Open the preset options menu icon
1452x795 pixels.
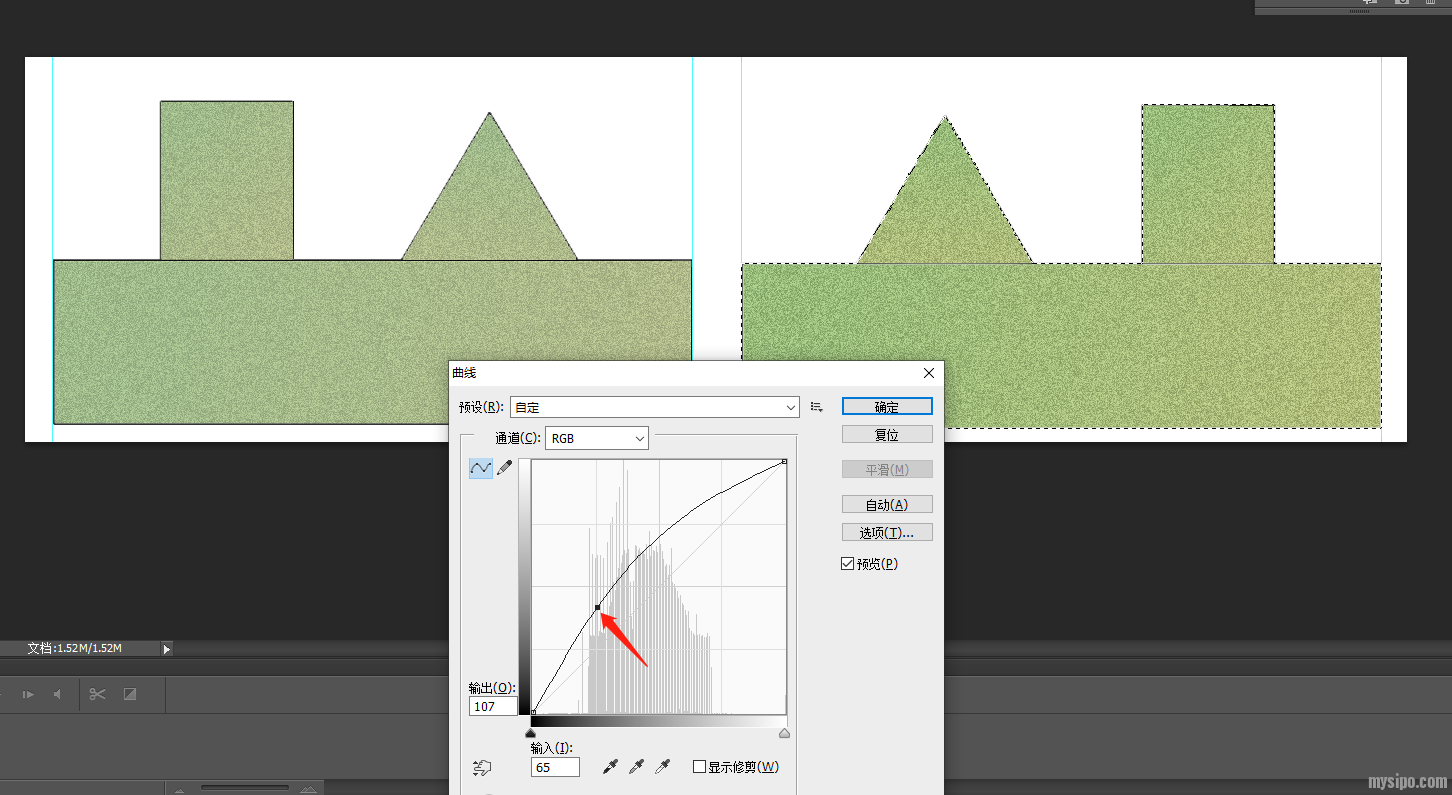817,407
